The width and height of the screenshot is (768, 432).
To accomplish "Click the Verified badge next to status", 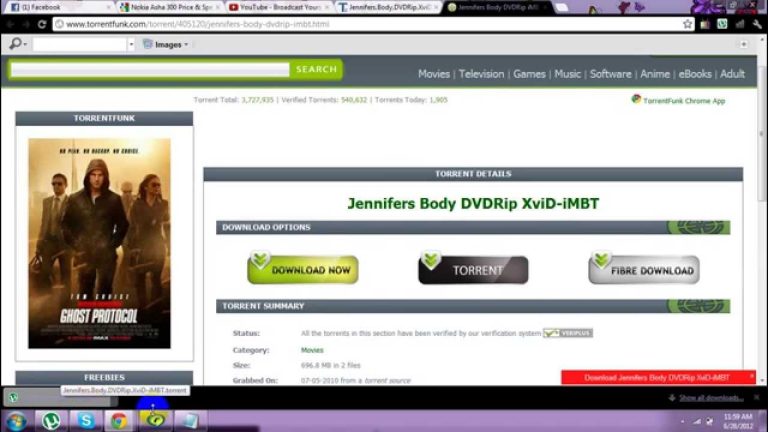I will click(x=568, y=333).
